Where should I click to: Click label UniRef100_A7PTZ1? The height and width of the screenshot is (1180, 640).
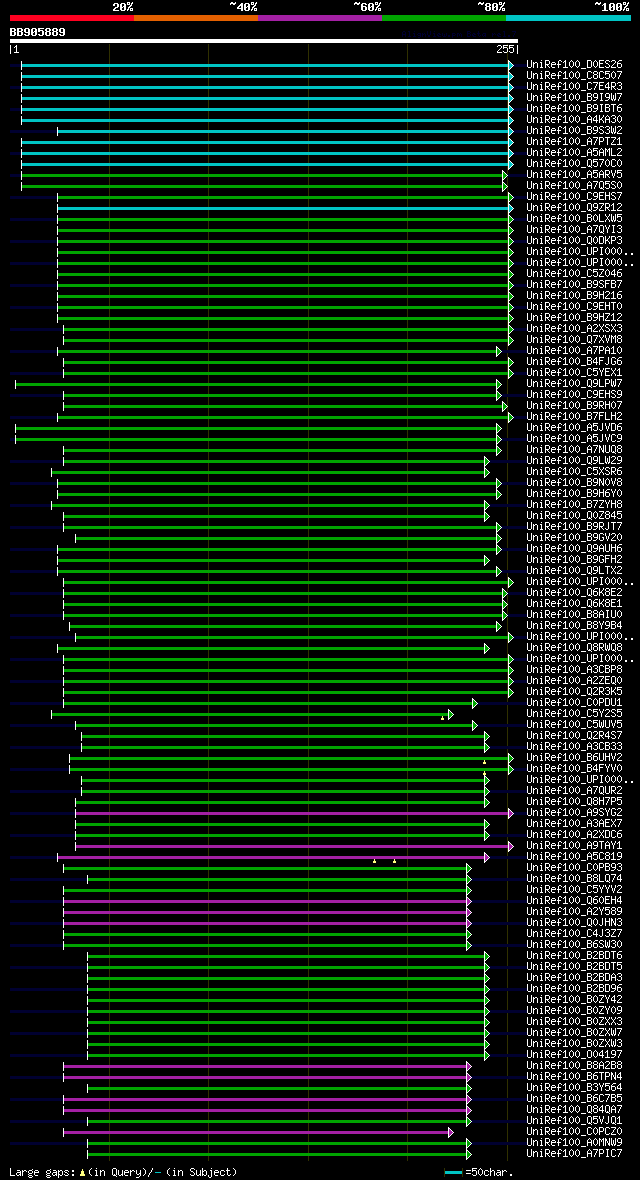pos(574,141)
